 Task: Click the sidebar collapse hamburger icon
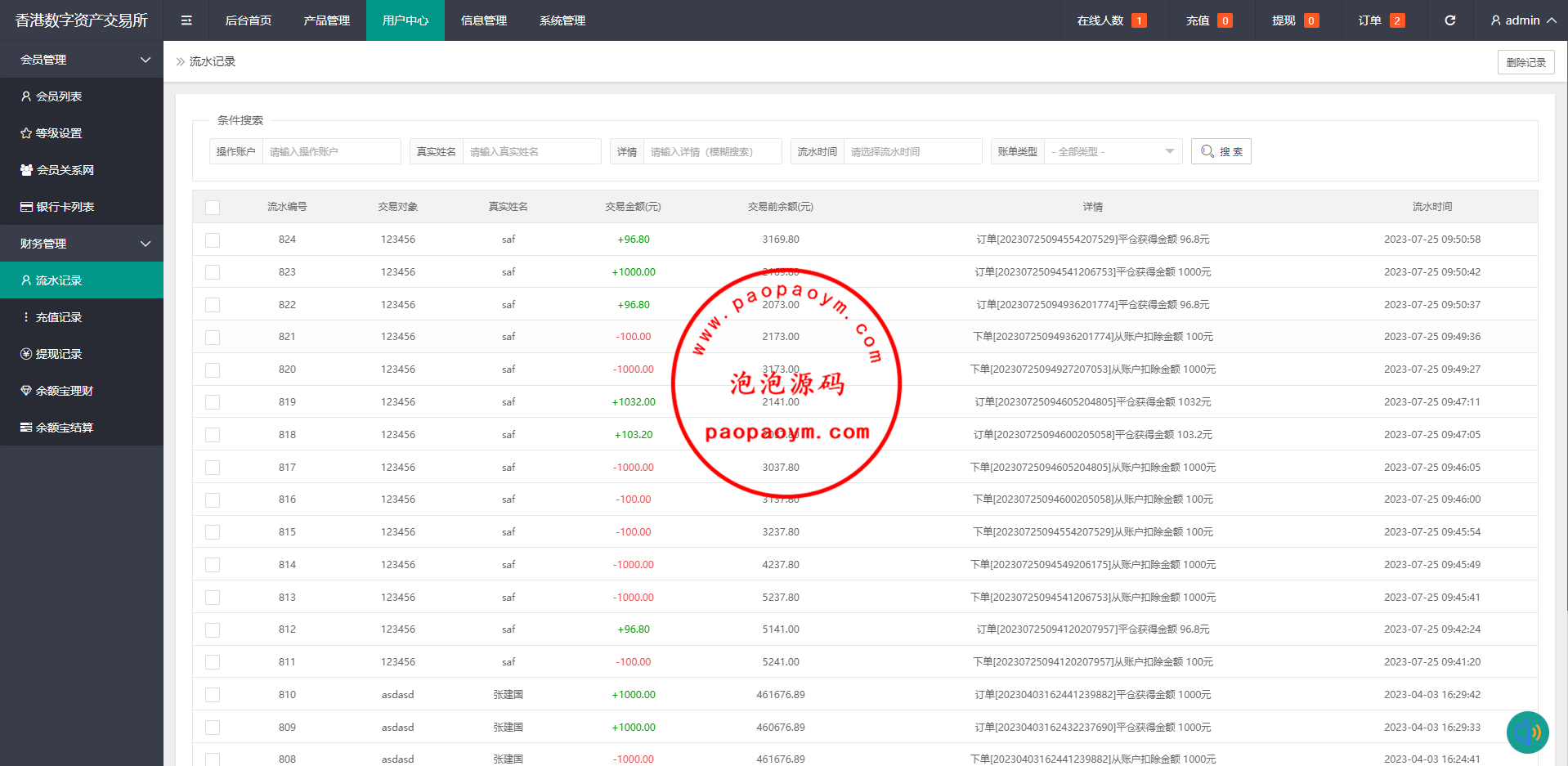(186, 20)
